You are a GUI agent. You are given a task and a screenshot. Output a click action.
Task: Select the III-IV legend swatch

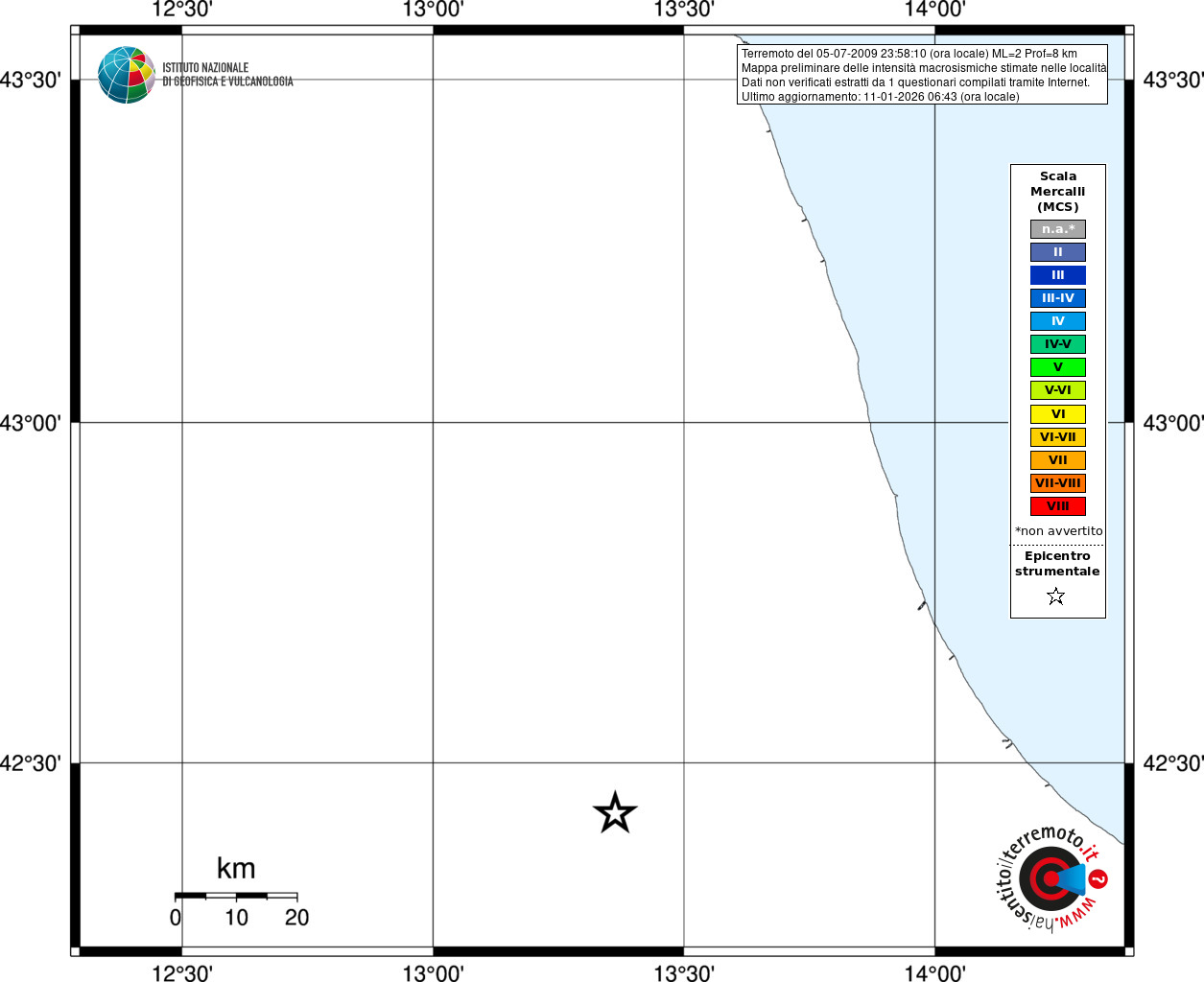pos(1058,298)
